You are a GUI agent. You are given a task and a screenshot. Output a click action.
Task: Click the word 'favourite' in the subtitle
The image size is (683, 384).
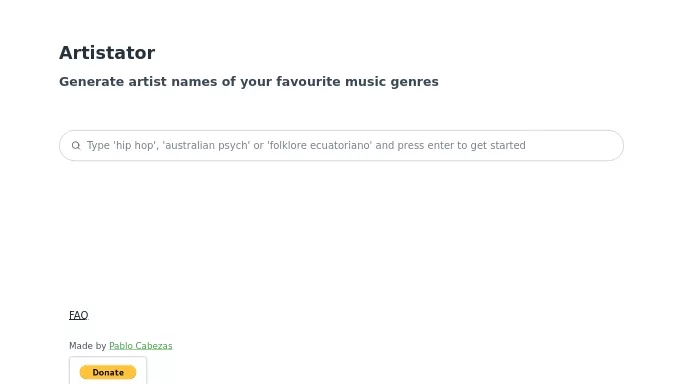[308, 81]
